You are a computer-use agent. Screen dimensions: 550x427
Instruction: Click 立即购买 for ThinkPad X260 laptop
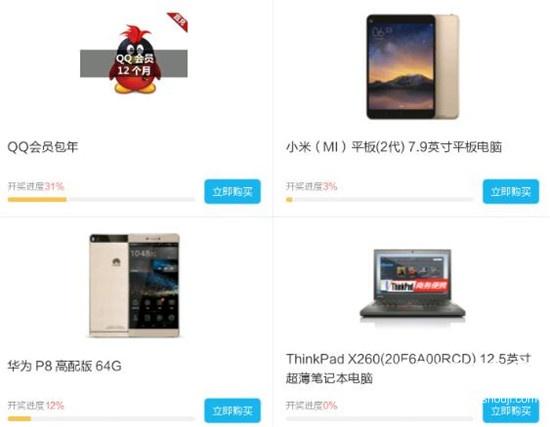pyautogui.click(x=511, y=411)
